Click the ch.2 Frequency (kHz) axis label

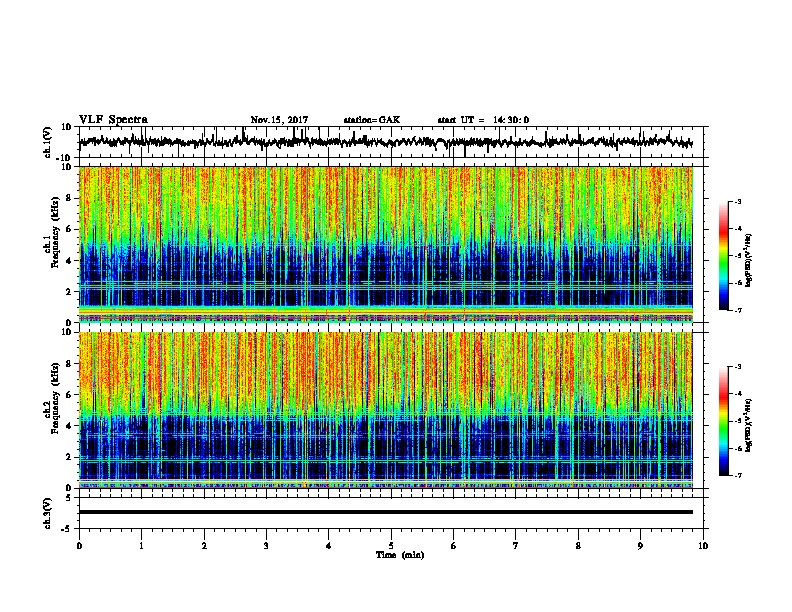click(52, 409)
